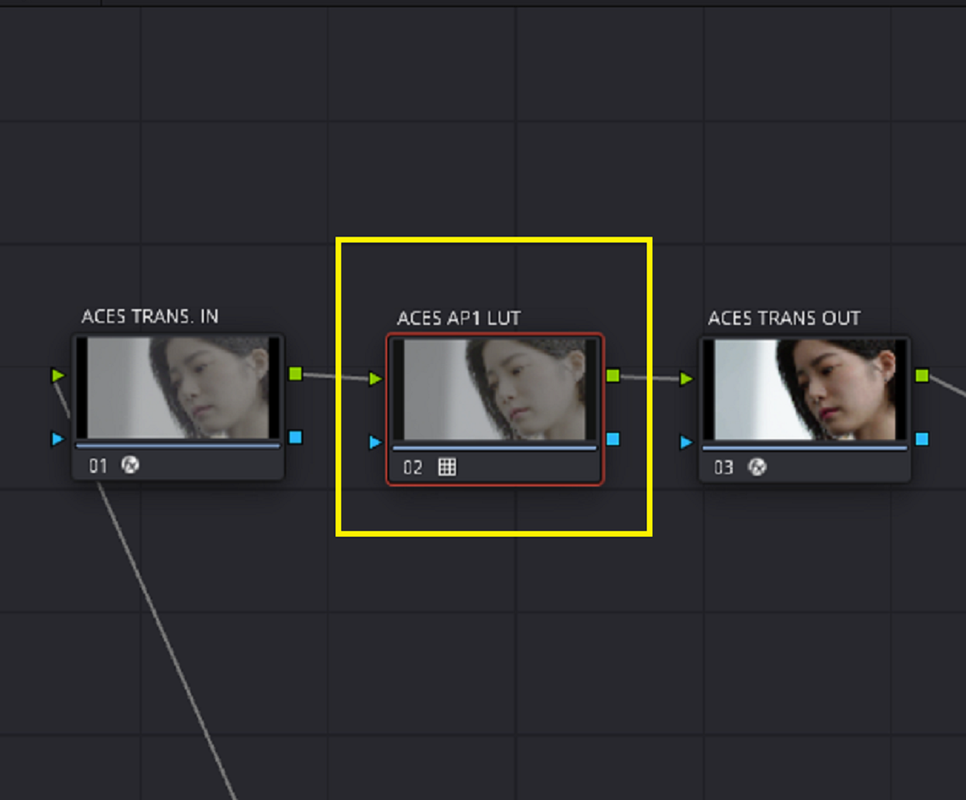
Task: Select blue key input of ACES TRANS OUT node
Action: point(686,442)
